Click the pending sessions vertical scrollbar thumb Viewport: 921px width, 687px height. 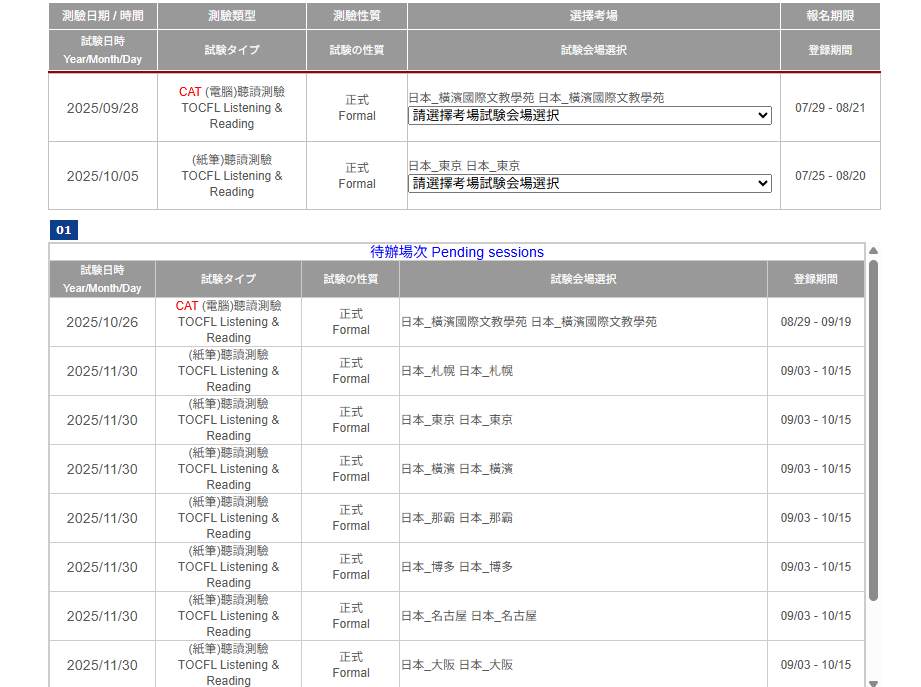click(873, 430)
